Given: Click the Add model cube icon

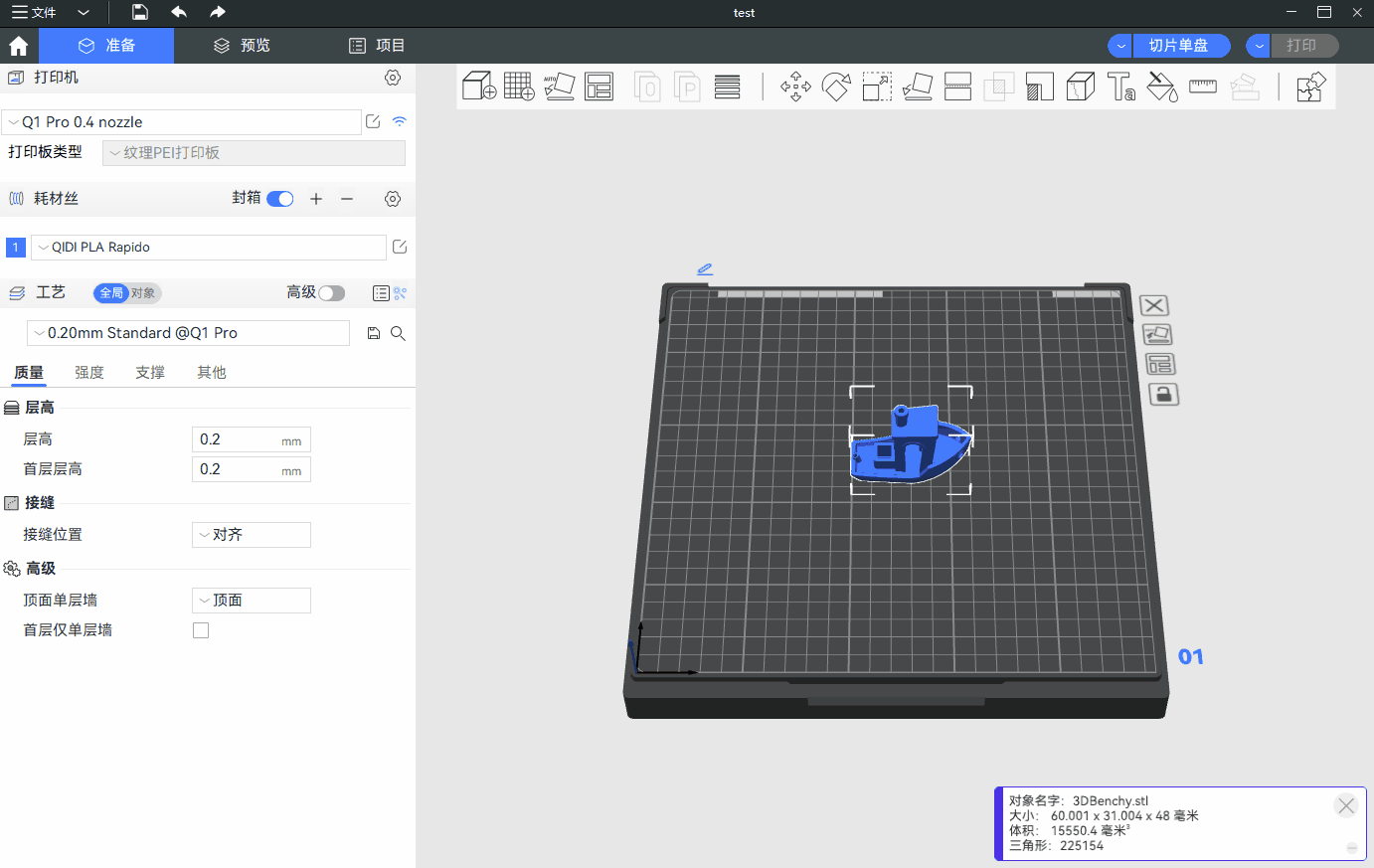Looking at the screenshot, I should [479, 87].
